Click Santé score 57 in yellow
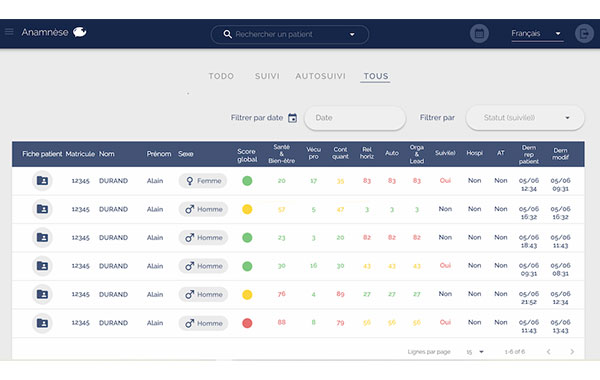 coord(282,209)
